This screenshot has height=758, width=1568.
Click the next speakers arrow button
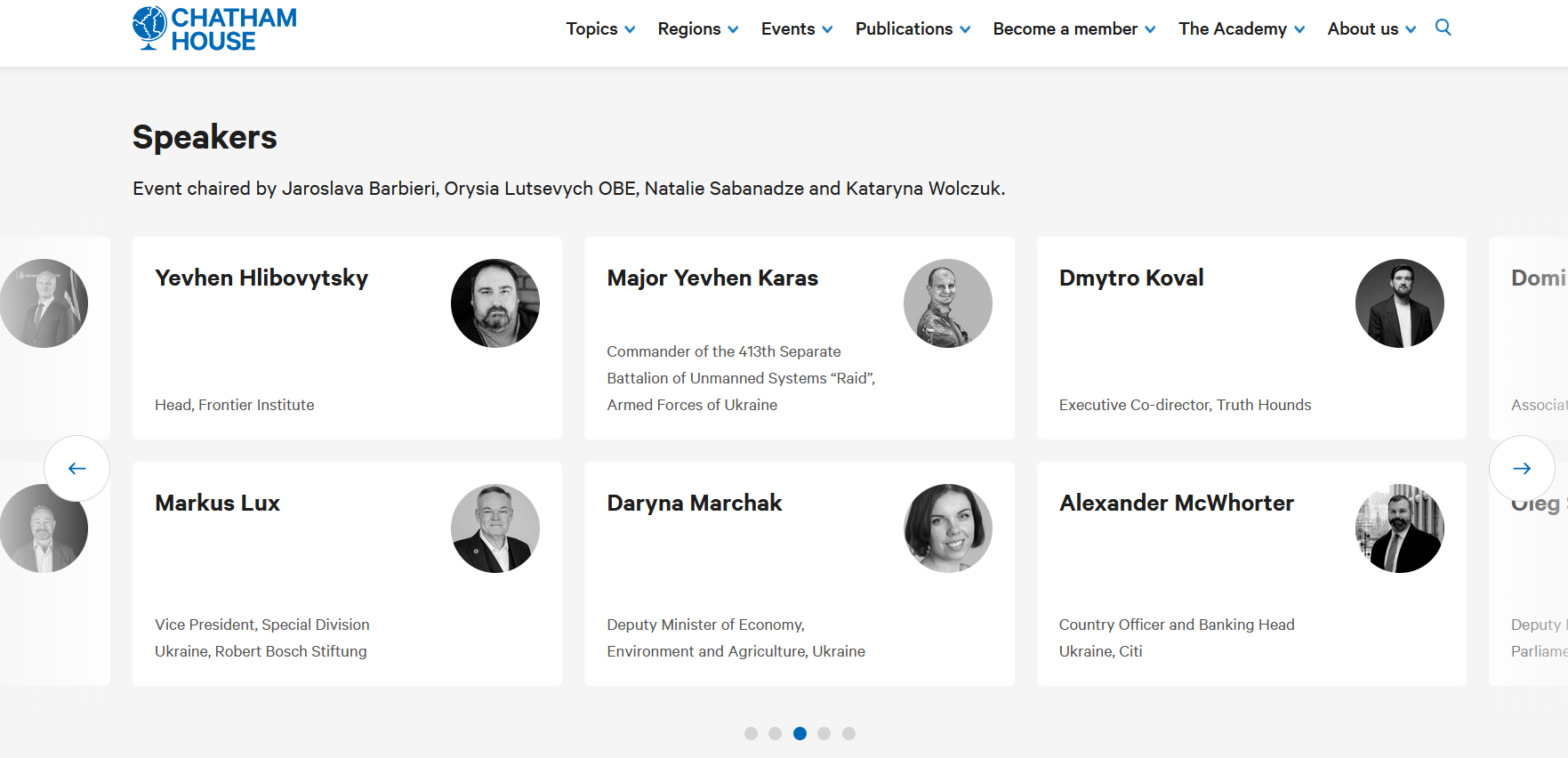click(x=1522, y=468)
